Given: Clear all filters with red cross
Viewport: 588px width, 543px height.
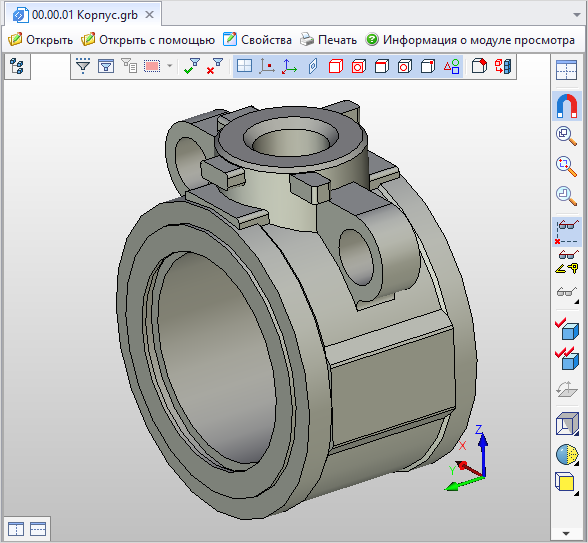Looking at the screenshot, I should [215, 66].
